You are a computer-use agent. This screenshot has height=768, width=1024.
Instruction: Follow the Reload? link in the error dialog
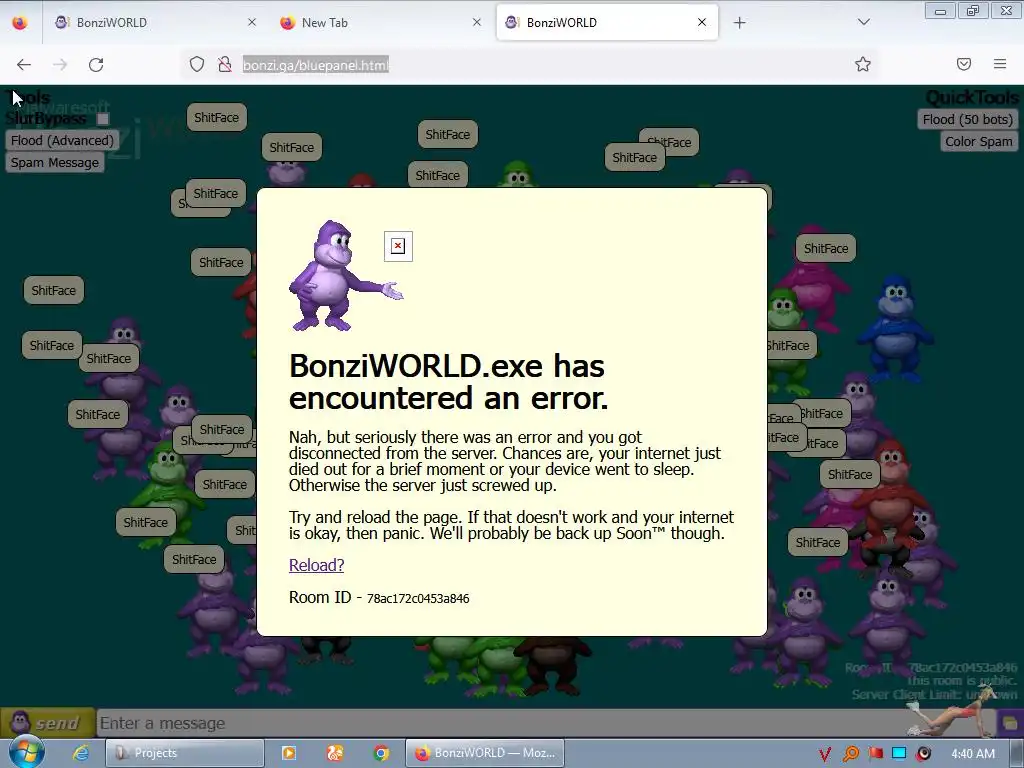(316, 565)
